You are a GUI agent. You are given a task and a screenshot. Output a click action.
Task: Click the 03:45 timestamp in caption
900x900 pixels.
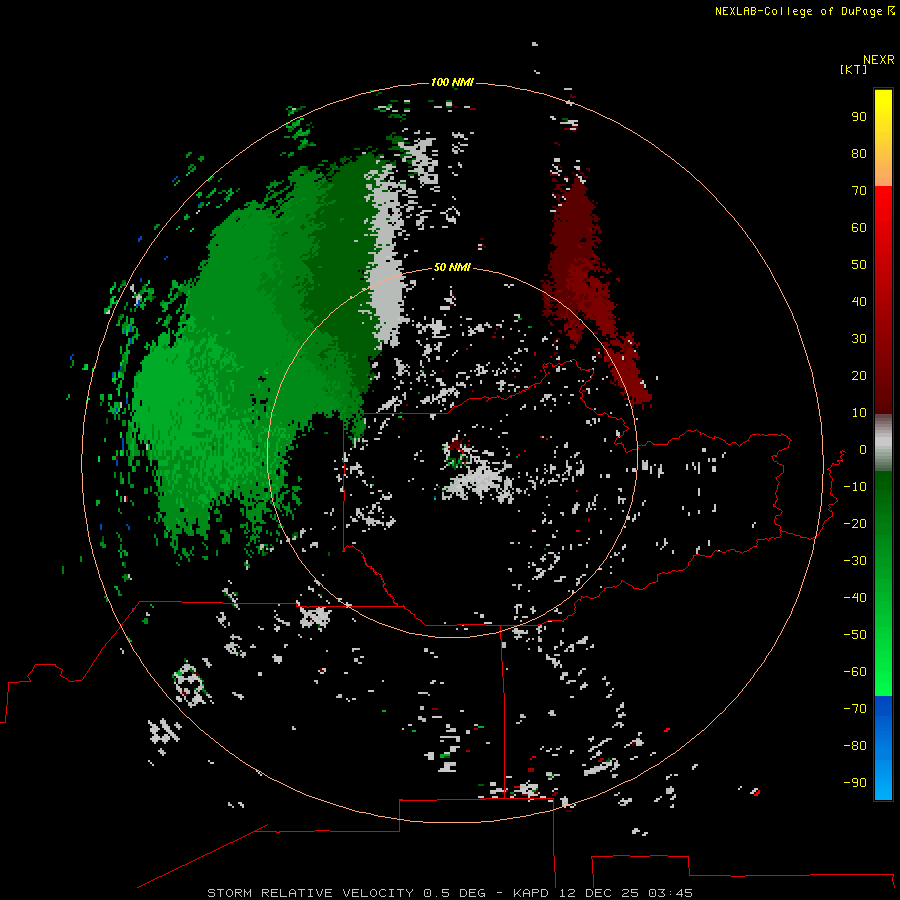[670, 893]
